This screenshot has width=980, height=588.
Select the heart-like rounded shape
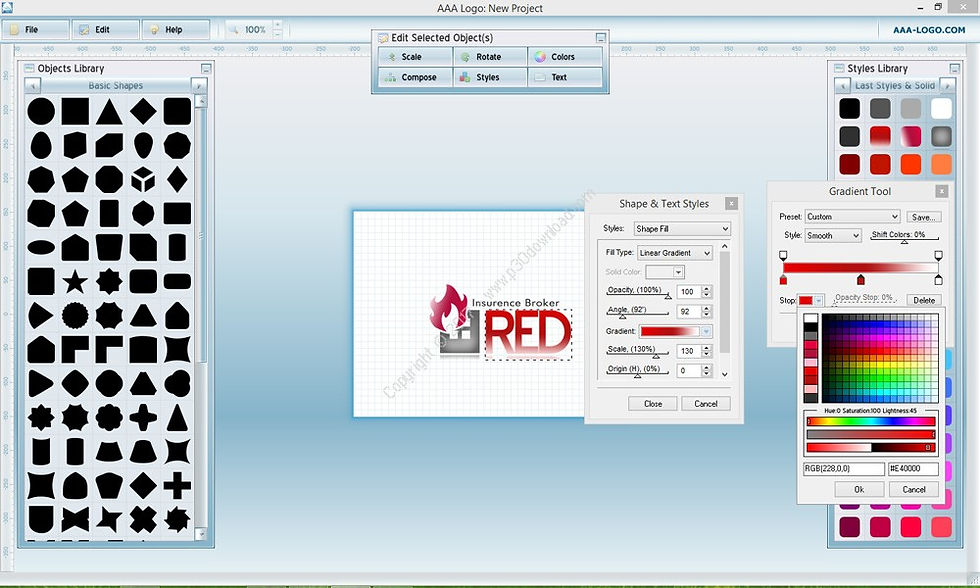(178, 383)
